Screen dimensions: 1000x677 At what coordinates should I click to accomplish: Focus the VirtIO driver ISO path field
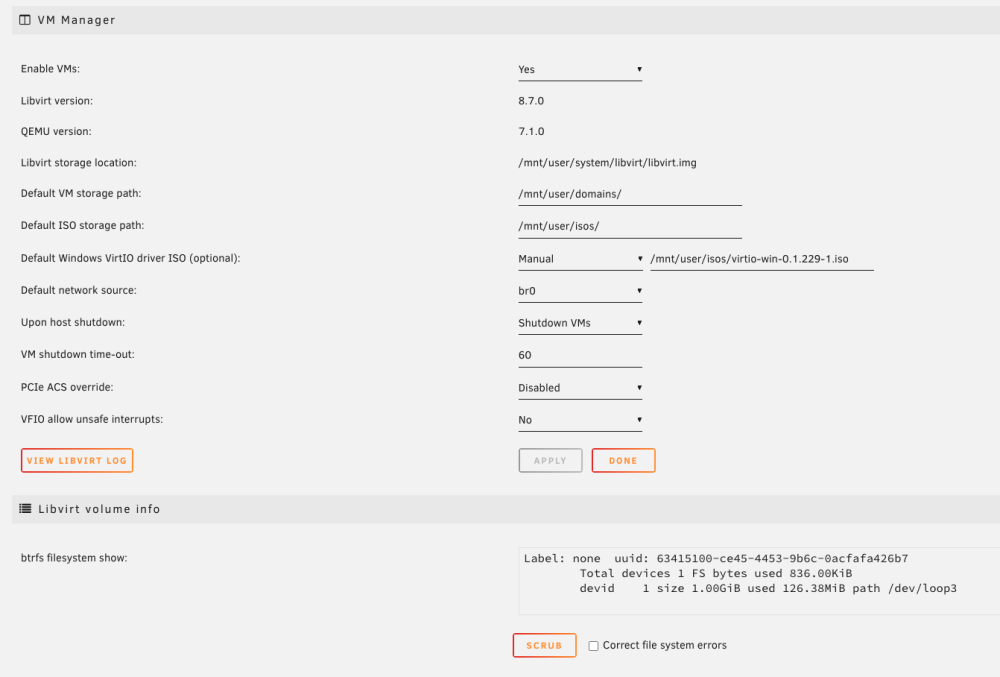click(761, 259)
